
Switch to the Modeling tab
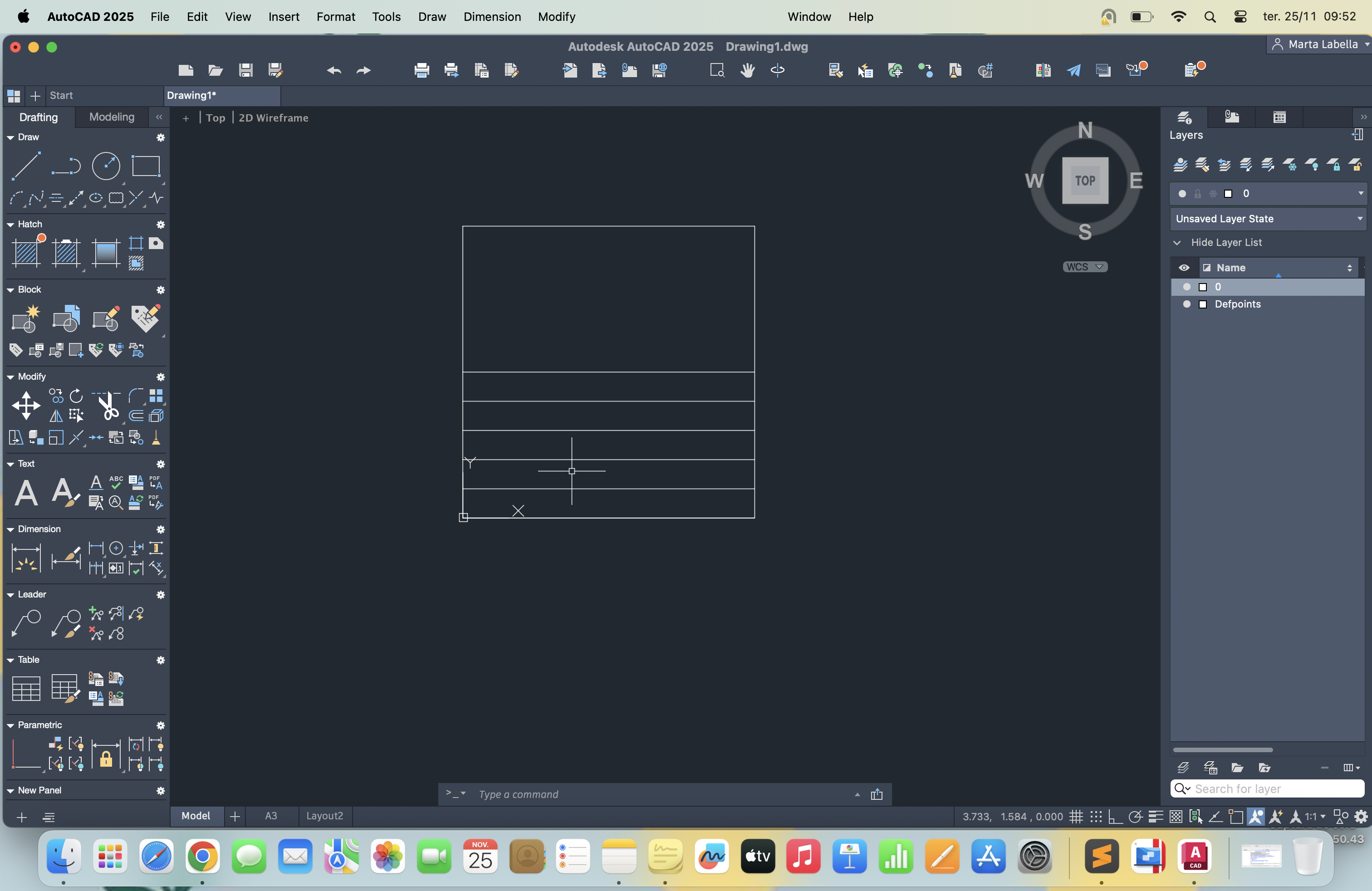point(112,117)
